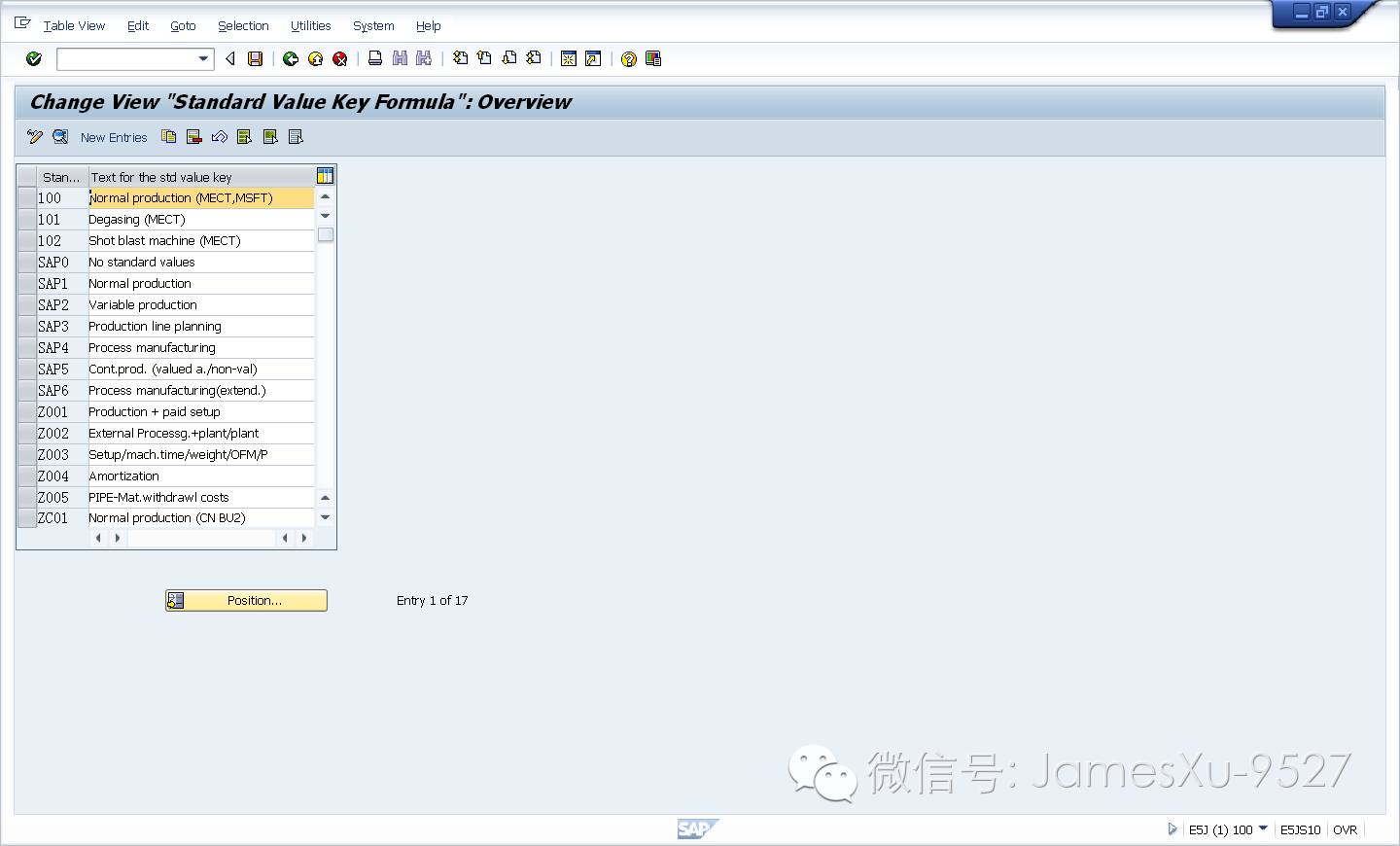Open the SAP GUI options icon at top-left
Image resolution: width=1400 pixels, height=846 pixels.
22,23
